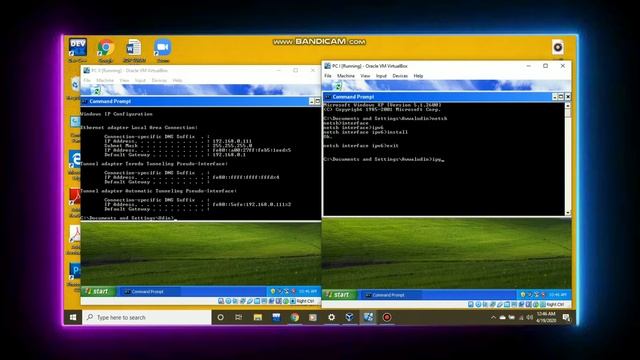Switch to the active VirtualBox VM taskbar icon
This screenshot has width=640, height=360.
[x=368, y=317]
